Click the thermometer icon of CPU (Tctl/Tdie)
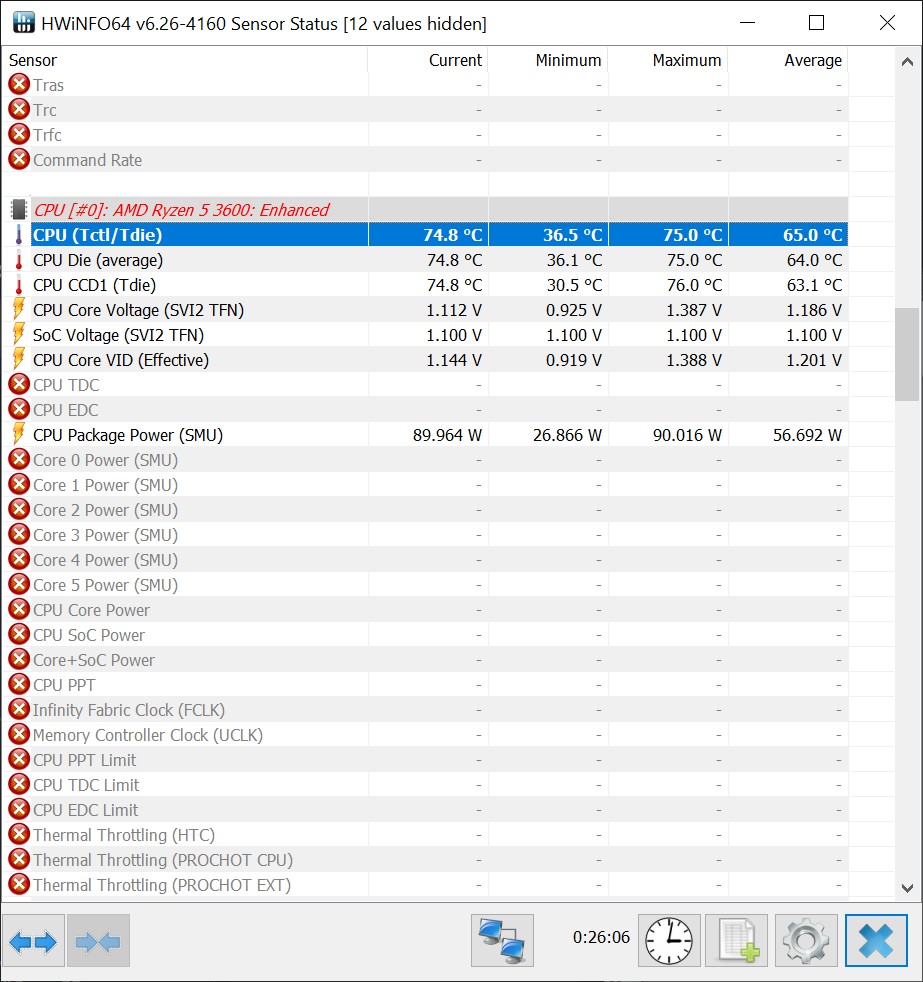 pyautogui.click(x=19, y=235)
